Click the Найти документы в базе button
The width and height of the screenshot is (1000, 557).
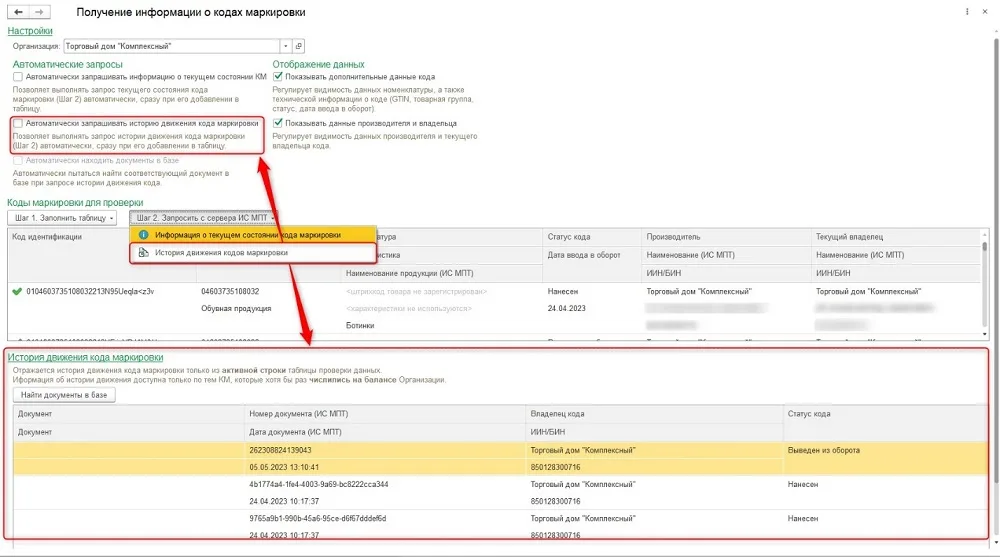[x=64, y=395]
